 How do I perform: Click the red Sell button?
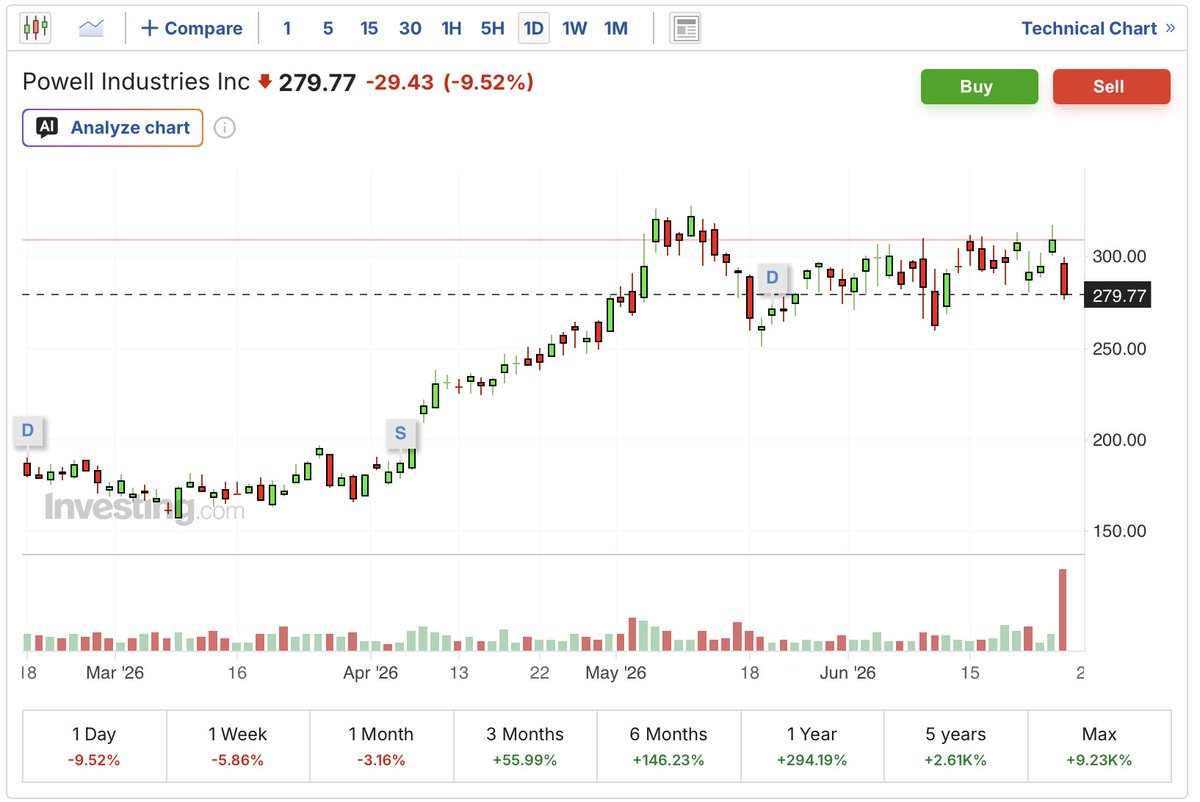(x=1111, y=86)
